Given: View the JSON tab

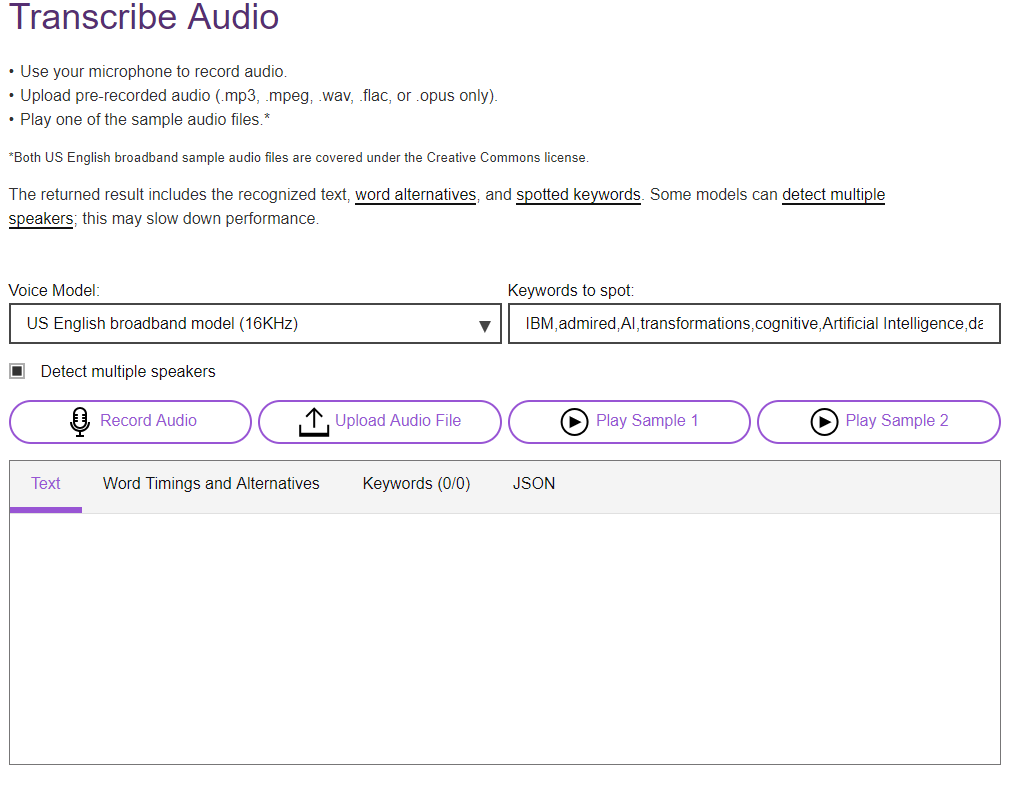Looking at the screenshot, I should (x=534, y=484).
